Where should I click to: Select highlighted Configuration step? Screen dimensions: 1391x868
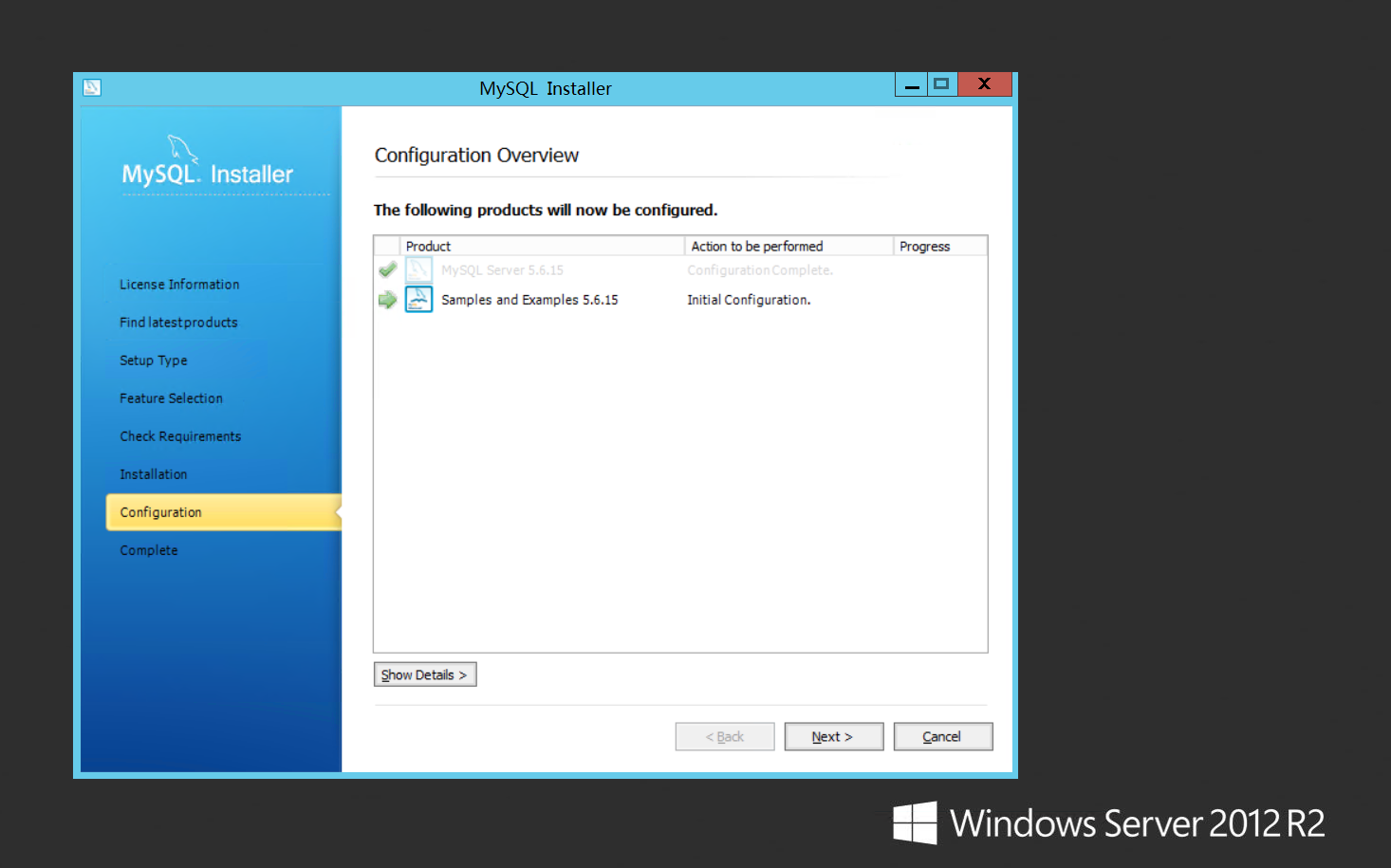coord(224,512)
